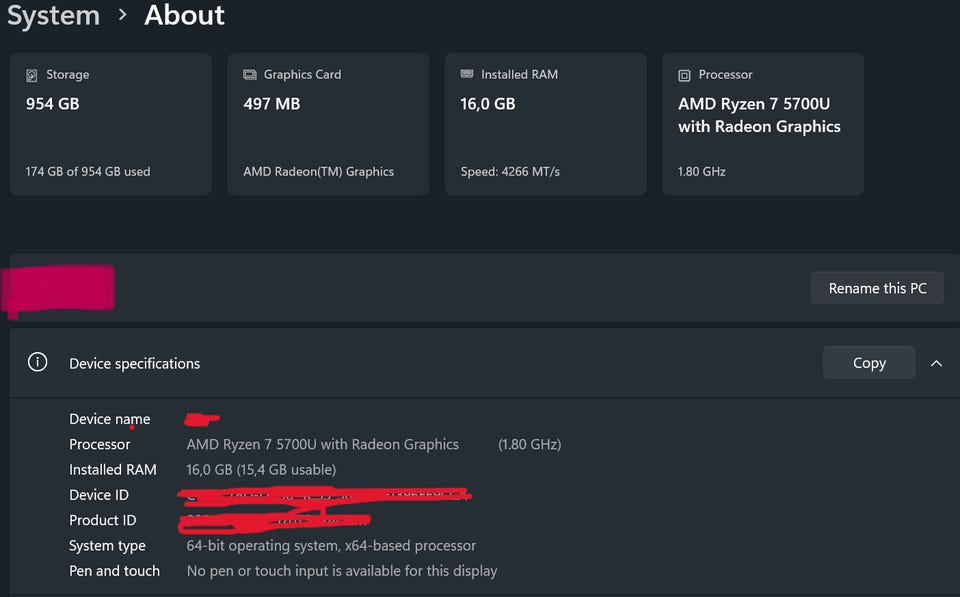Click the Processor chip icon
Viewport: 960px width, 597px height.
click(684, 75)
